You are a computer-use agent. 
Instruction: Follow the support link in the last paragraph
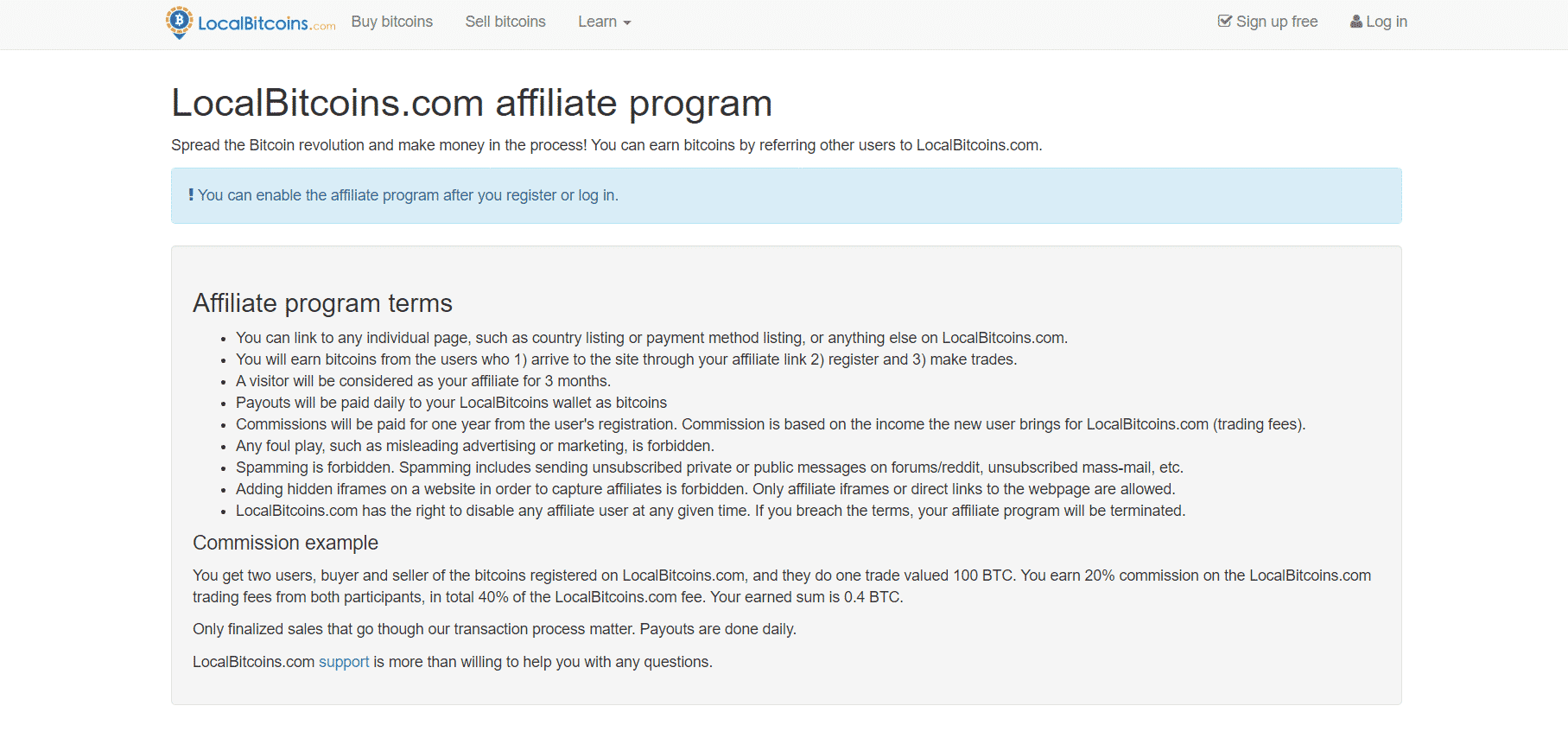(x=344, y=662)
